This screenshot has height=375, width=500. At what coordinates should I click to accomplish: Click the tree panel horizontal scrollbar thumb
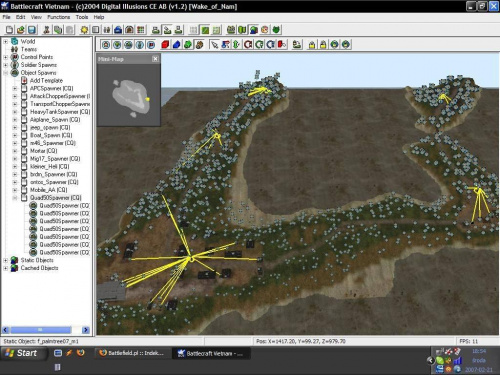point(41,330)
